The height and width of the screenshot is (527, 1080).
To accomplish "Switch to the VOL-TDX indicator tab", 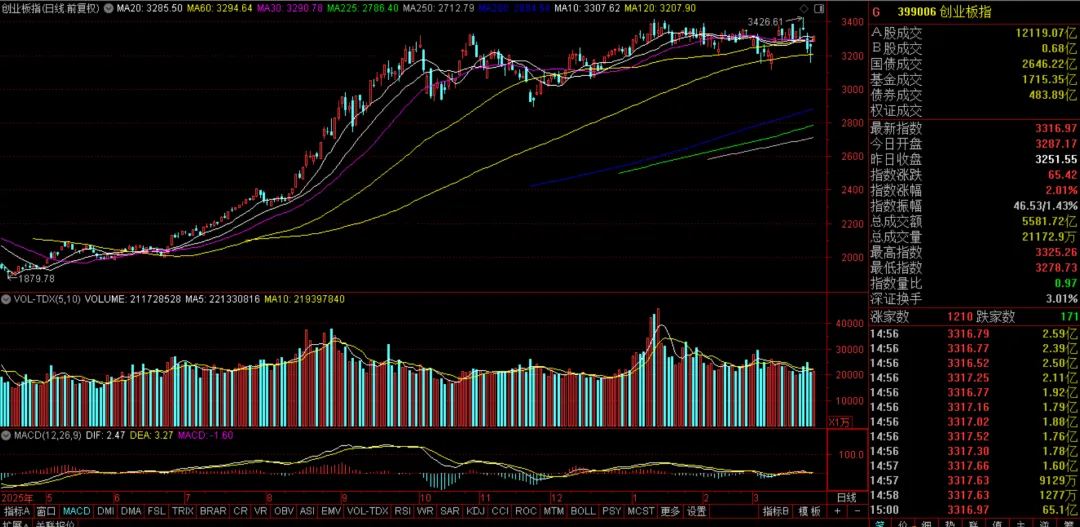I will pos(368,511).
